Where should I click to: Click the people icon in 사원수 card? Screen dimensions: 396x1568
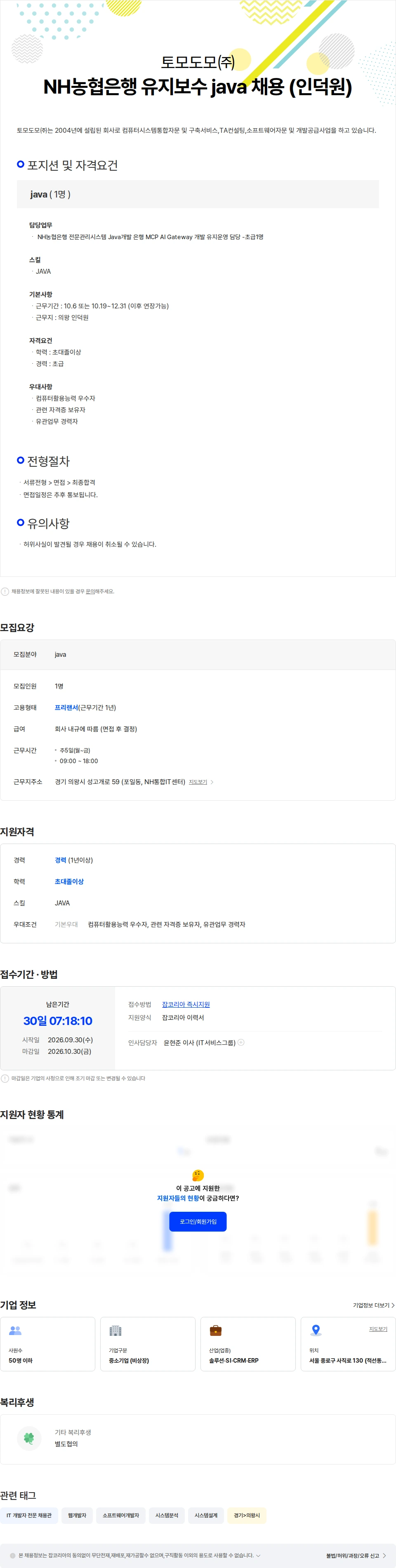click(x=15, y=1331)
